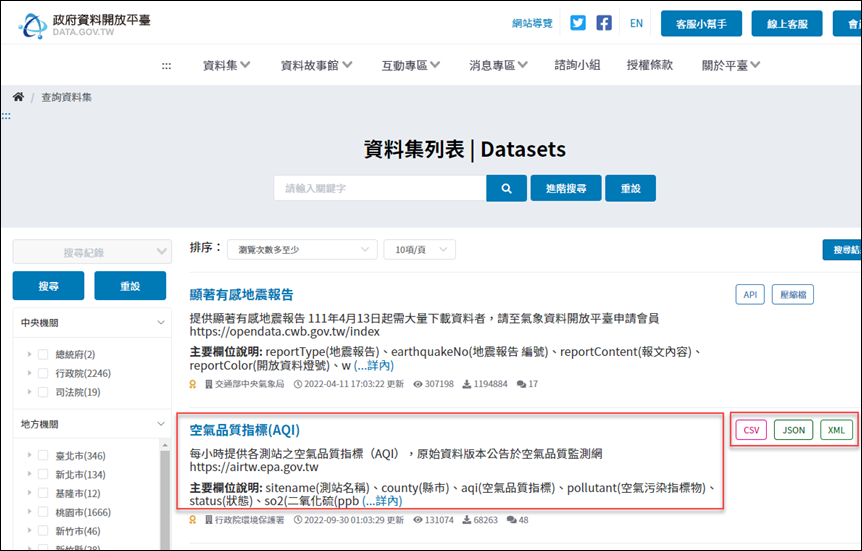862x551 pixels.
Task: Click the building icon beside 行政院環境保護署
Action: point(209,520)
